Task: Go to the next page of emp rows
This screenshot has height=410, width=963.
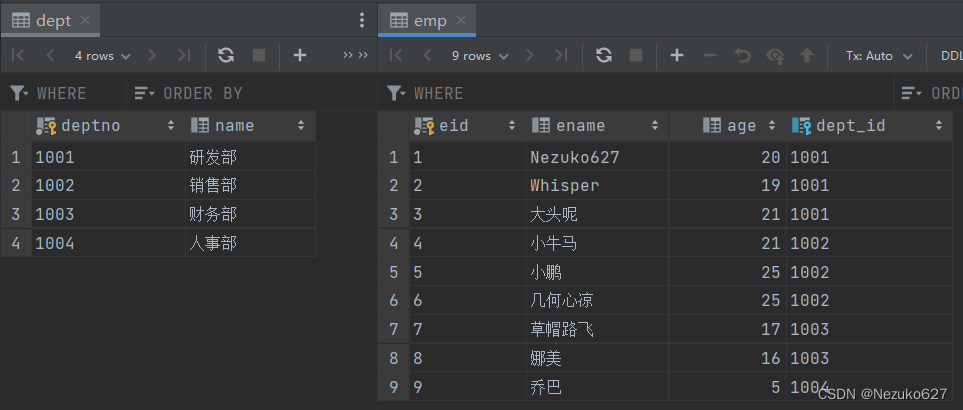Action: pos(529,56)
